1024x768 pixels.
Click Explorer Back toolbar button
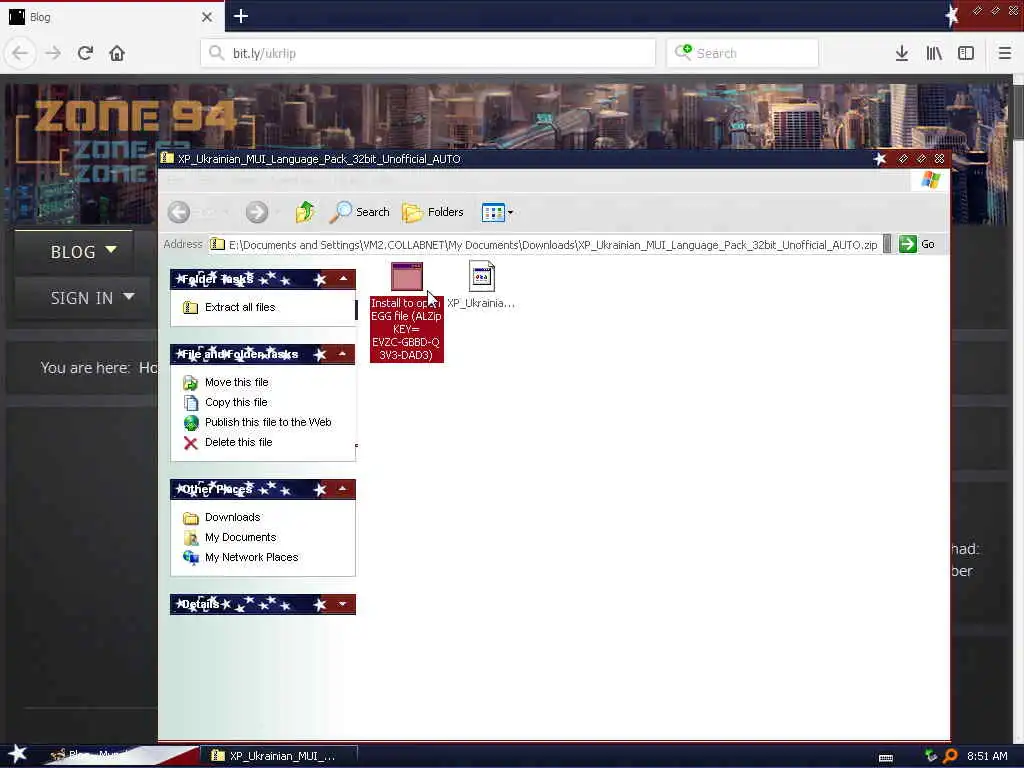(x=179, y=212)
